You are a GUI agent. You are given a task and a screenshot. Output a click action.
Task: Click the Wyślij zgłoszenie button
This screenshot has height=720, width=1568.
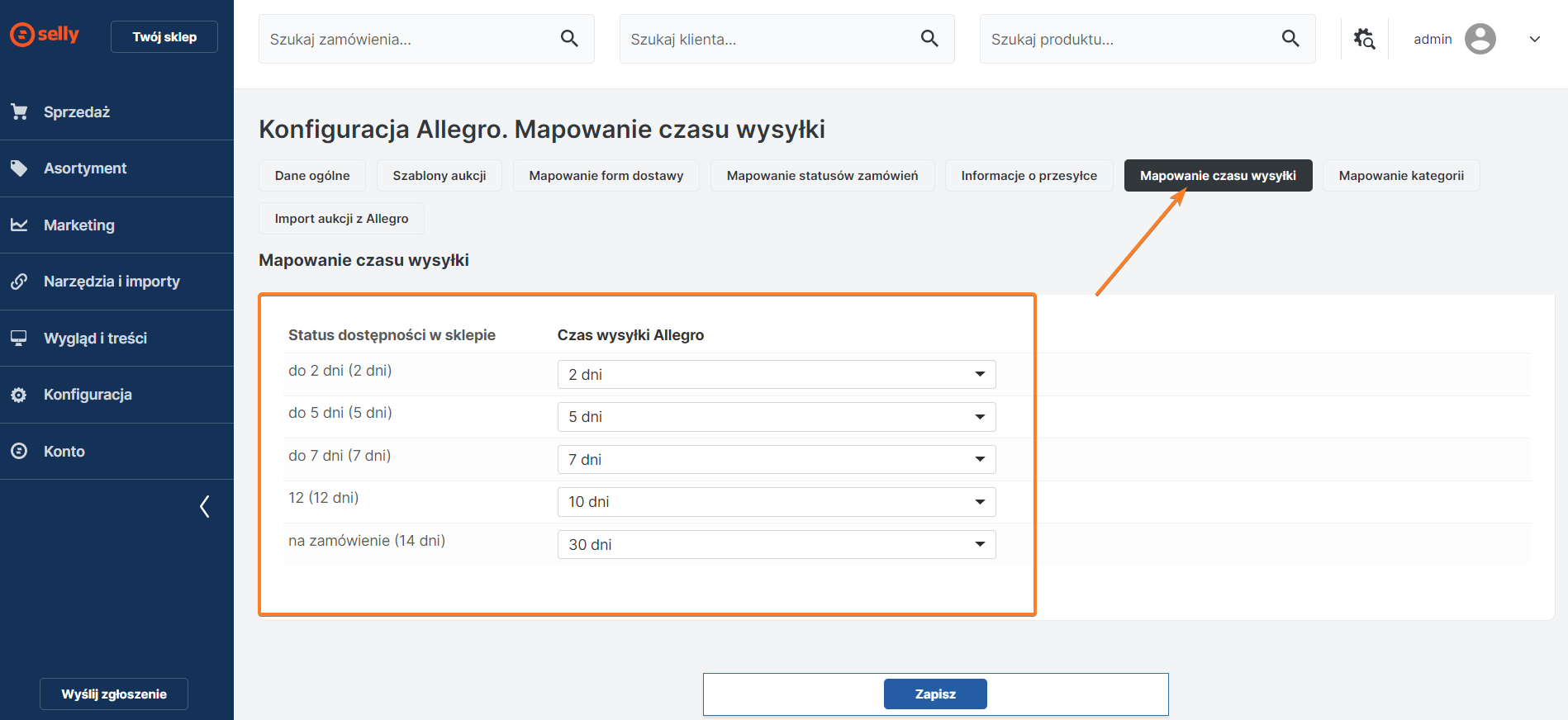click(x=114, y=694)
